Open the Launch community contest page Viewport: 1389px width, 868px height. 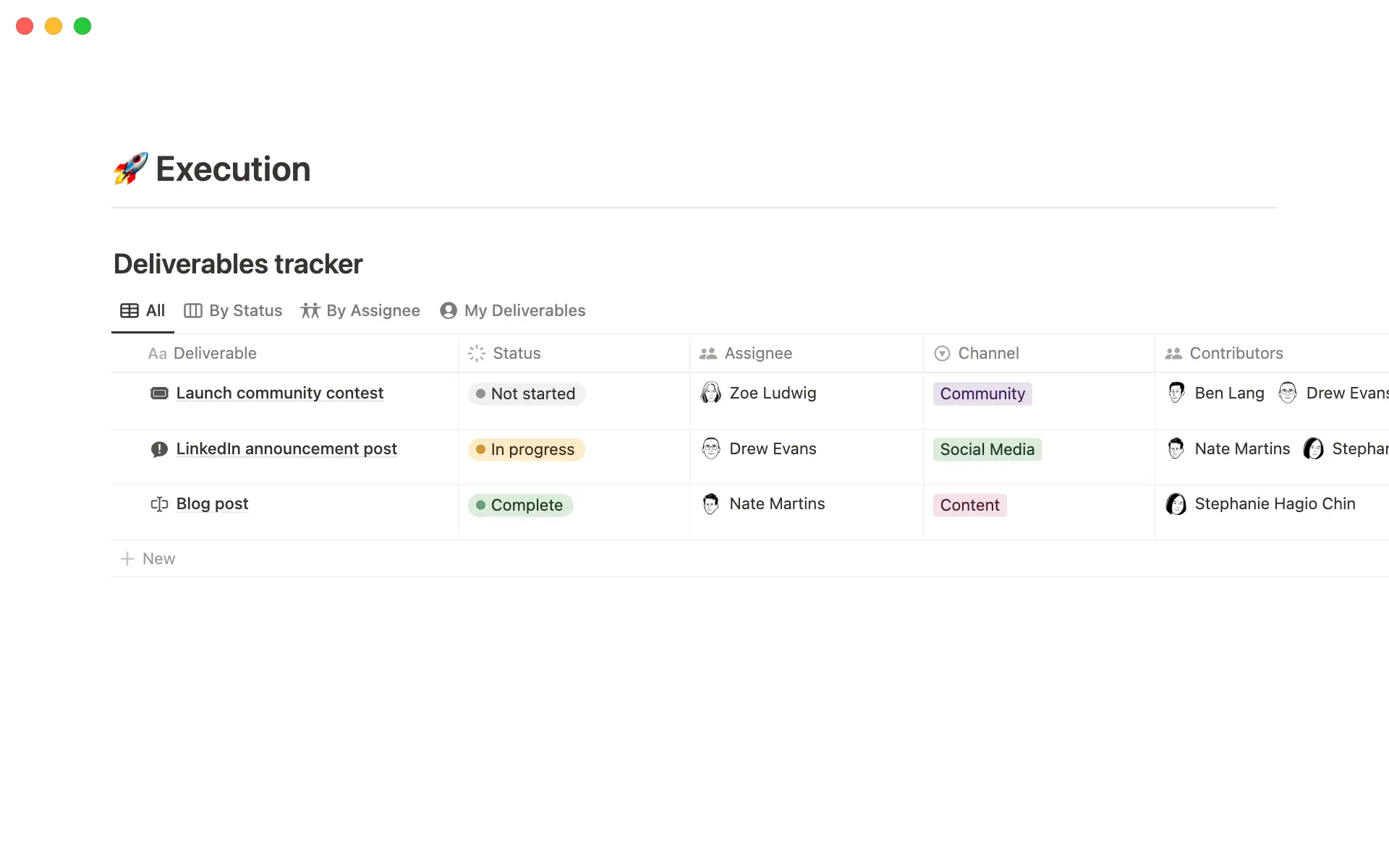pyautogui.click(x=280, y=393)
